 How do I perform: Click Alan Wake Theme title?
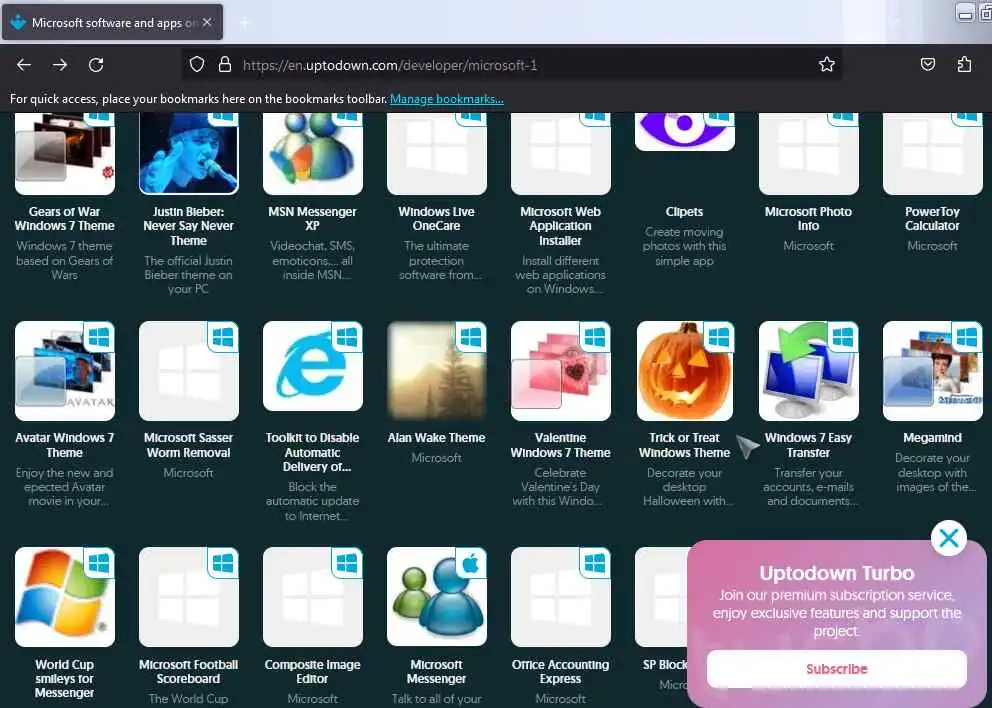pos(437,438)
